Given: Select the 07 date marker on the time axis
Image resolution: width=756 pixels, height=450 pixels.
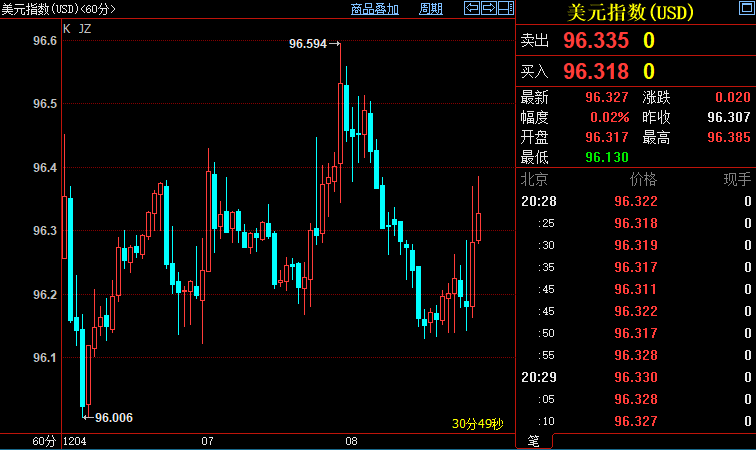Looking at the screenshot, I should (x=208, y=441).
